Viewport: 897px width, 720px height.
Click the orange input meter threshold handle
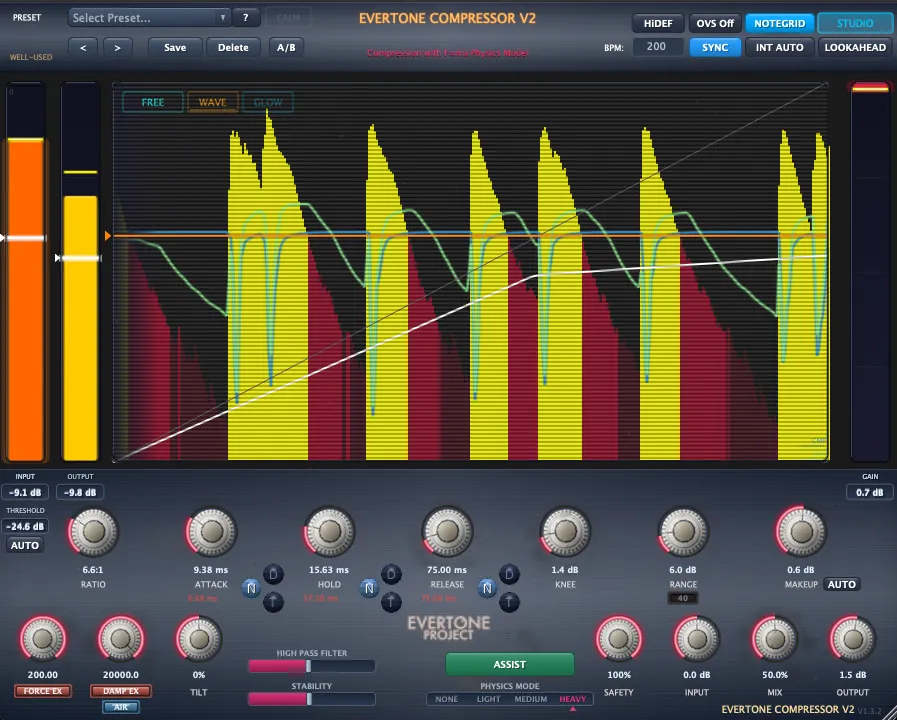(25, 238)
